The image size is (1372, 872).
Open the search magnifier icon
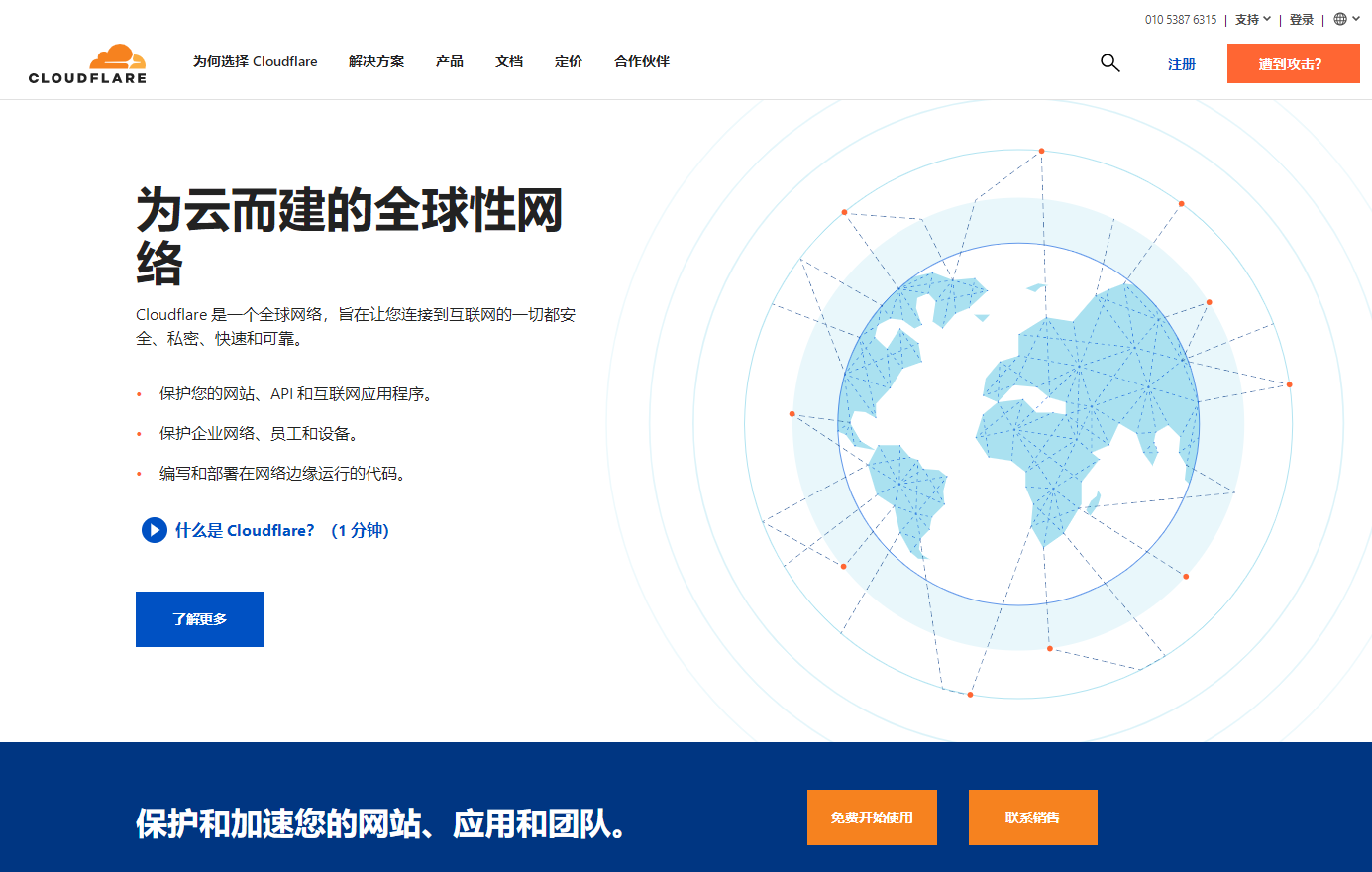point(1110,63)
